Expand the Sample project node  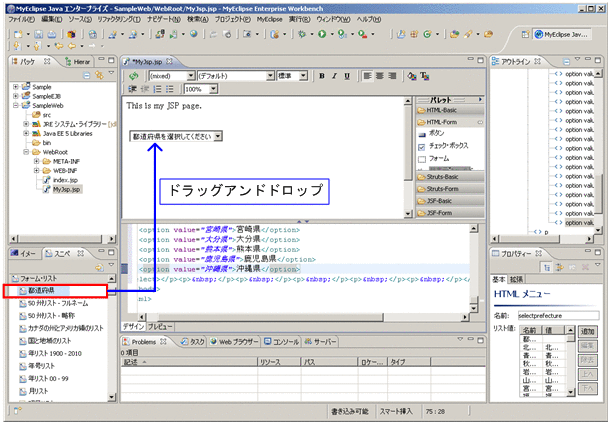coord(16,87)
